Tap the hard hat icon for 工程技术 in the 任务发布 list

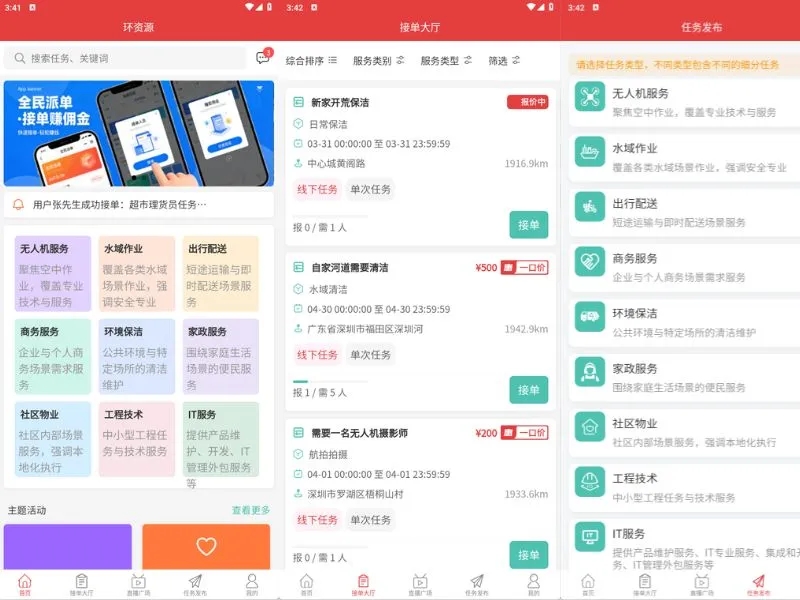pos(589,482)
